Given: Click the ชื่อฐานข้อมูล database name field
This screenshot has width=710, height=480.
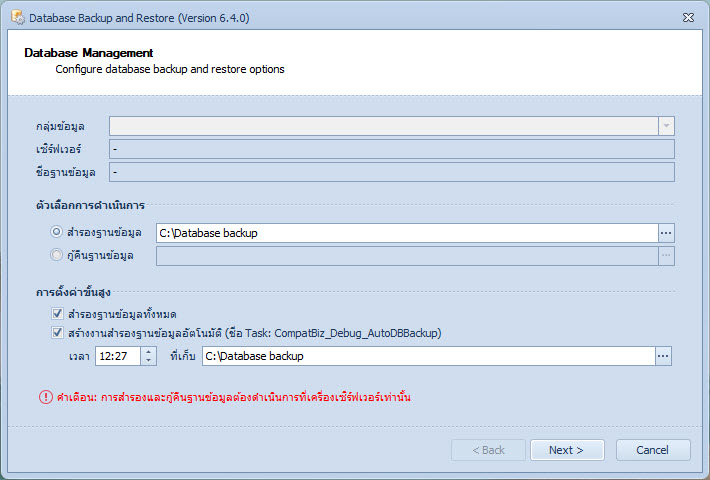Looking at the screenshot, I should pos(392,172).
